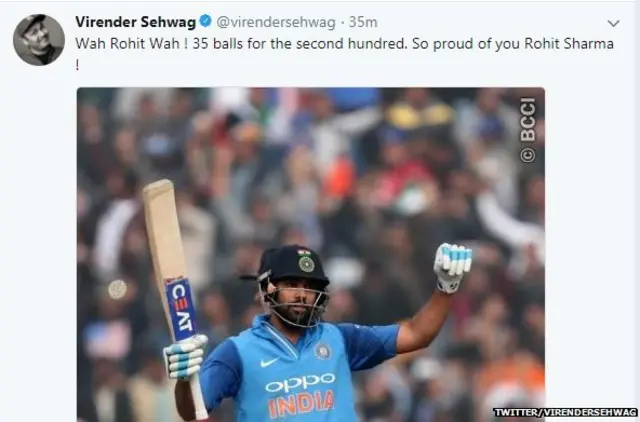Expand the tweet options chevron

613,24
